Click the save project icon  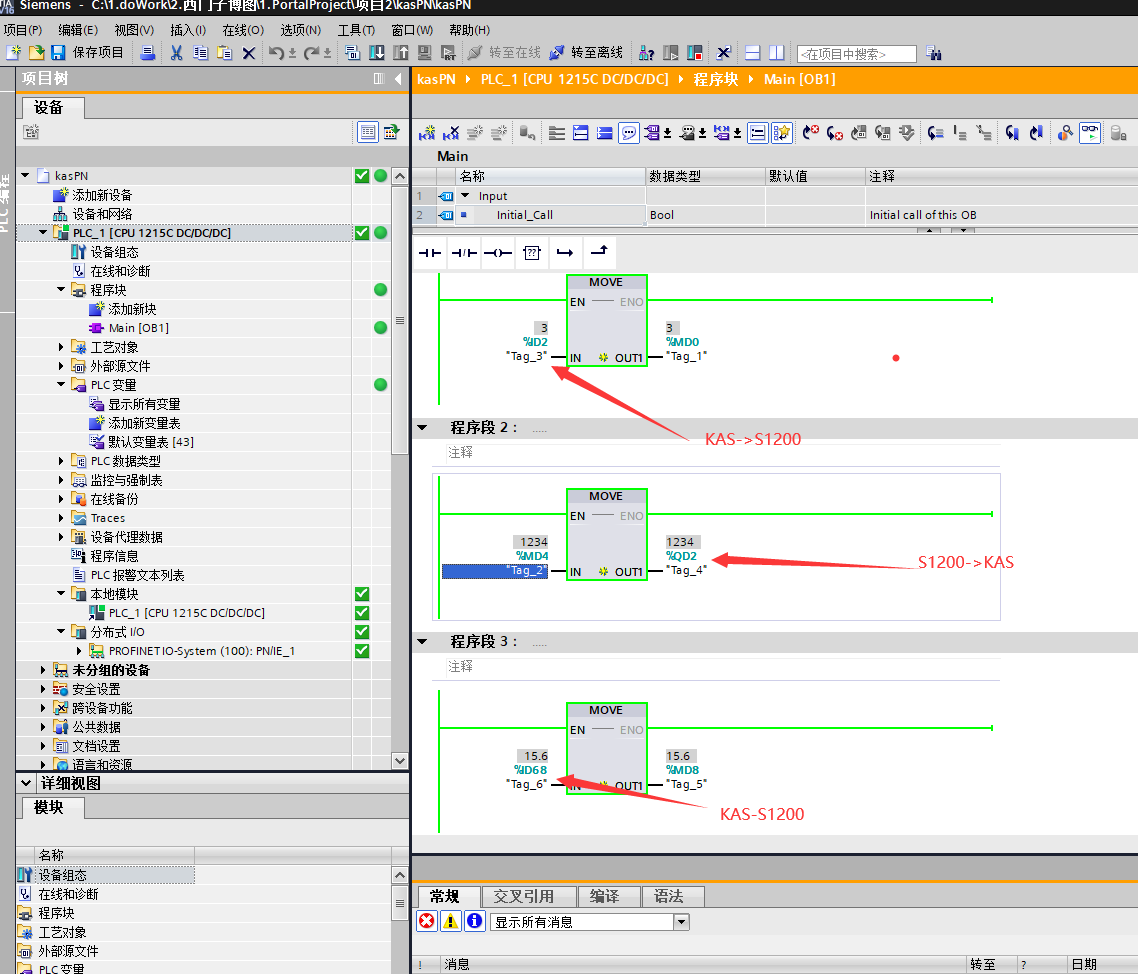point(58,53)
